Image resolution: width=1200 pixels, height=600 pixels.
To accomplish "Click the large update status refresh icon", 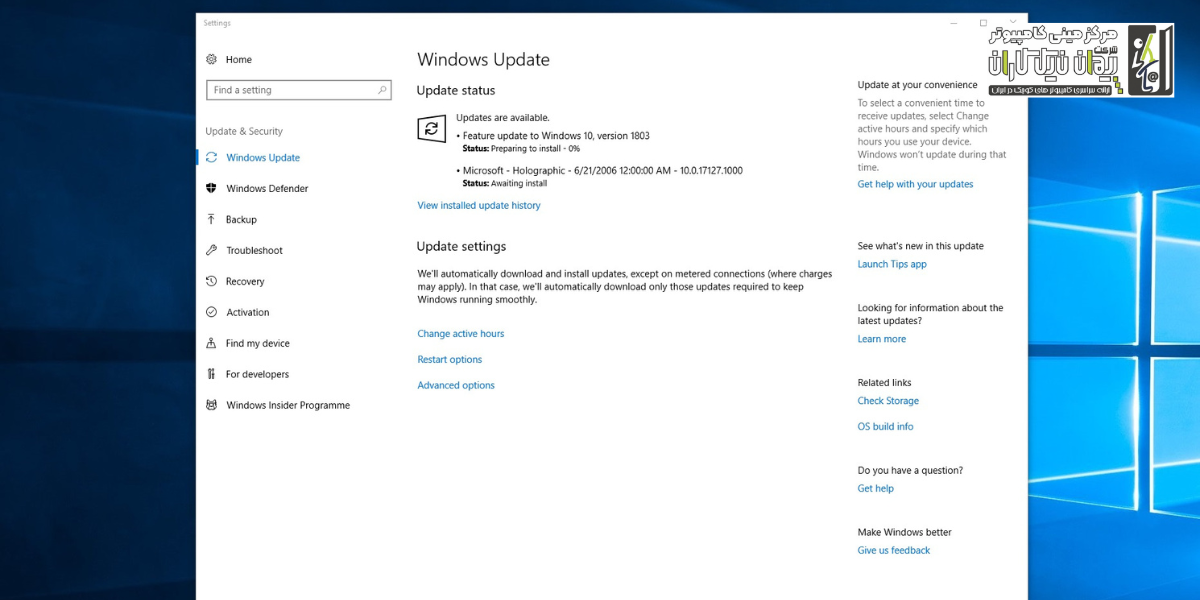I will (431, 128).
